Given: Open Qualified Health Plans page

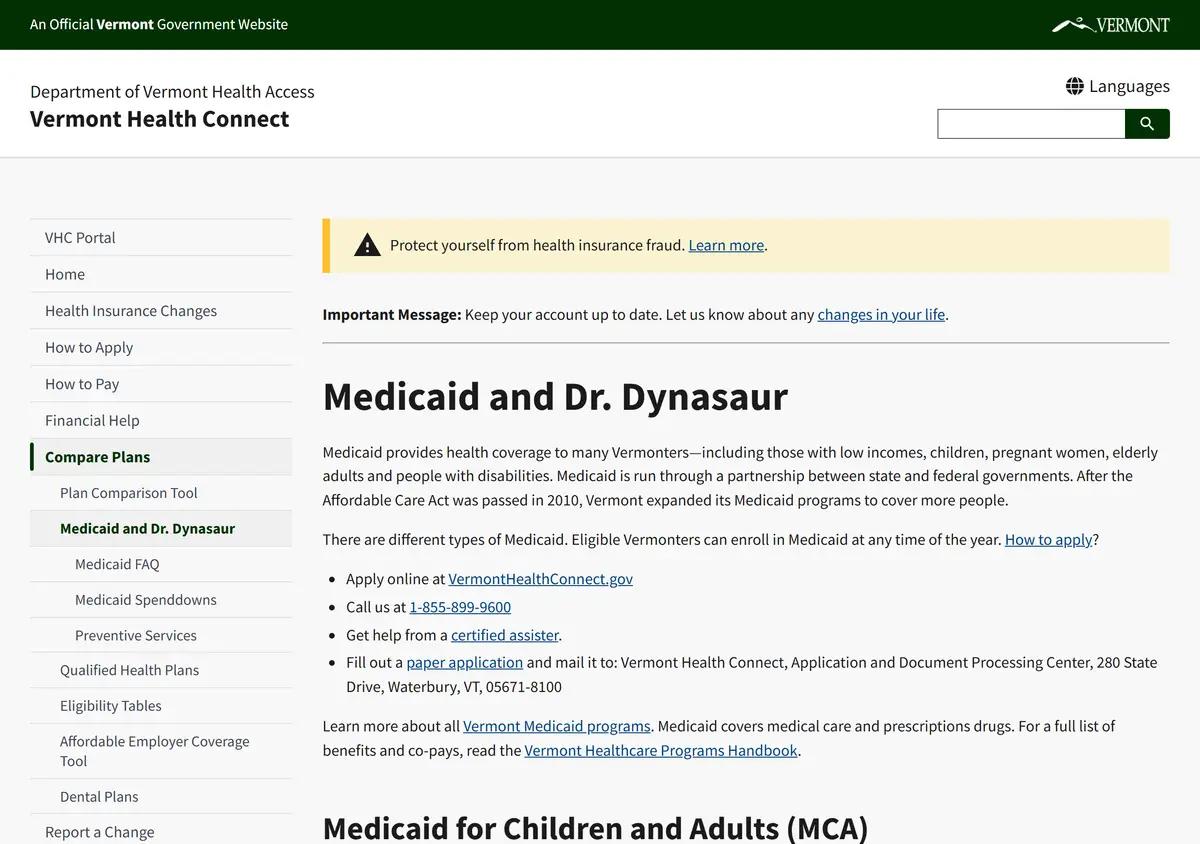Looking at the screenshot, I should tap(161, 670).
